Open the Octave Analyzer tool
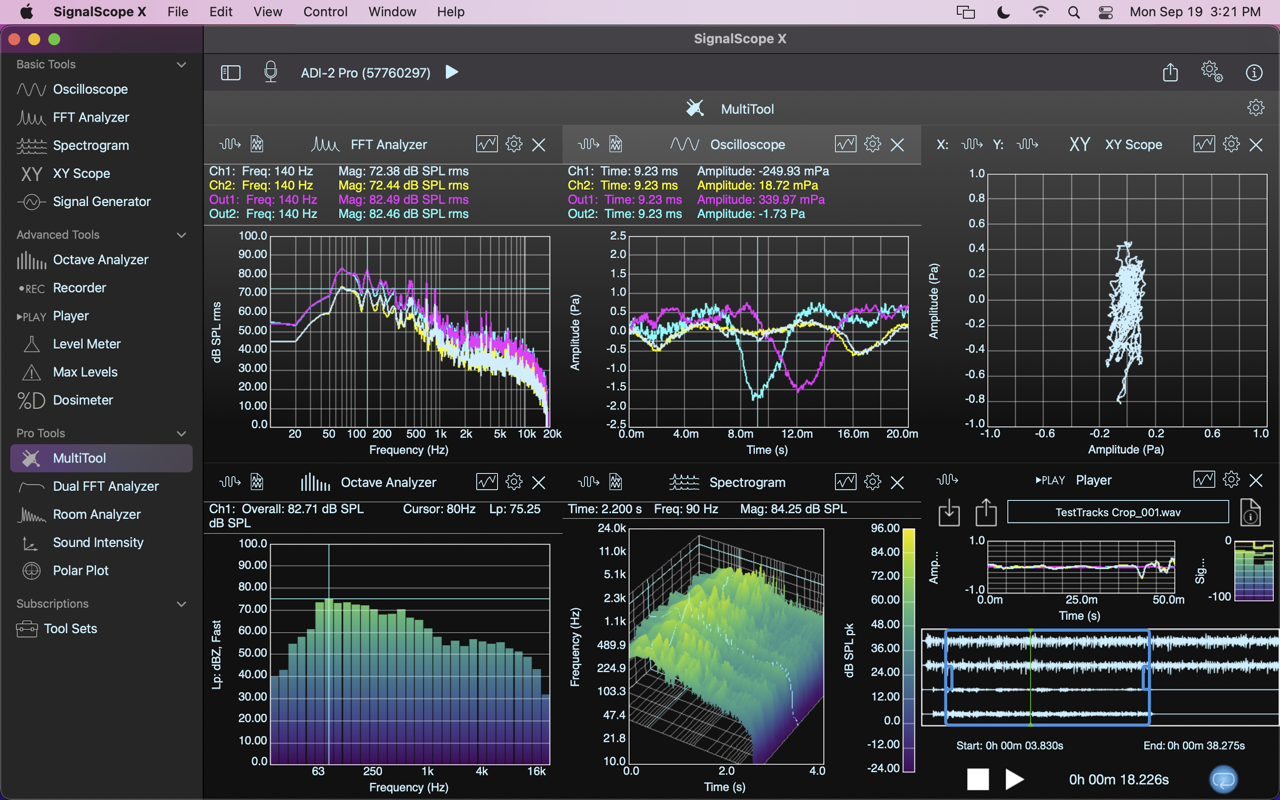Viewport: 1280px width, 800px height. (x=100, y=259)
